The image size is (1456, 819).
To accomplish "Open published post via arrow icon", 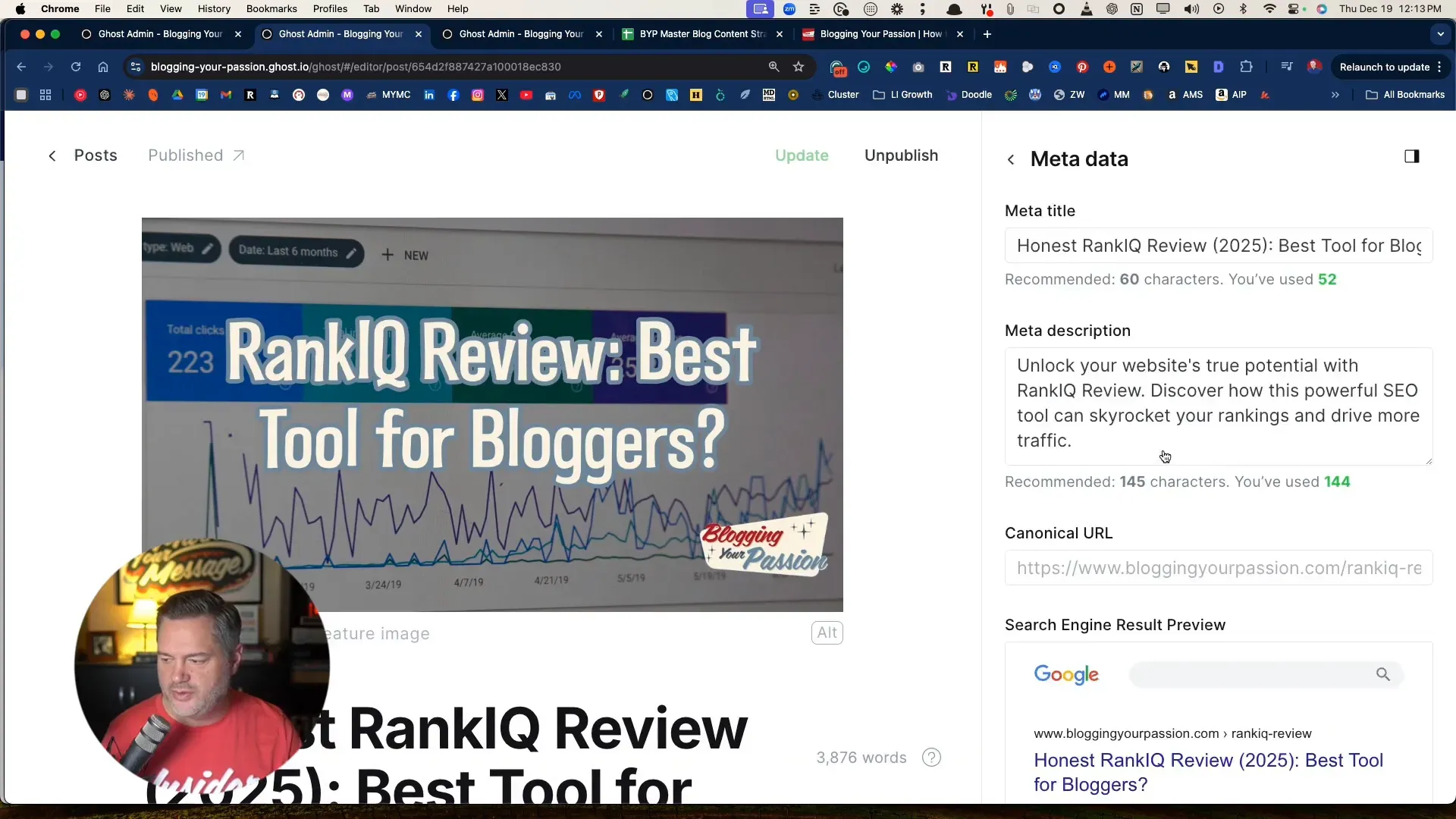I will point(238,155).
